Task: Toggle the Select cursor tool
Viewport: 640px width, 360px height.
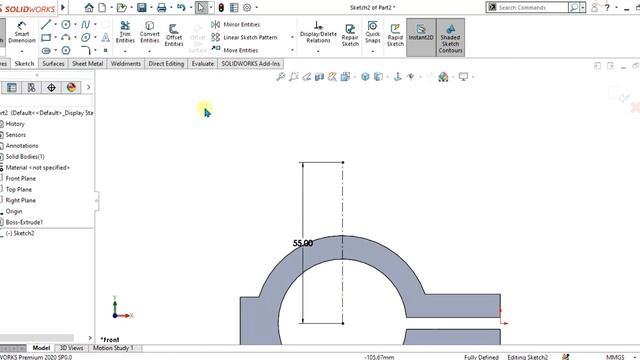Action: [x=201, y=7]
